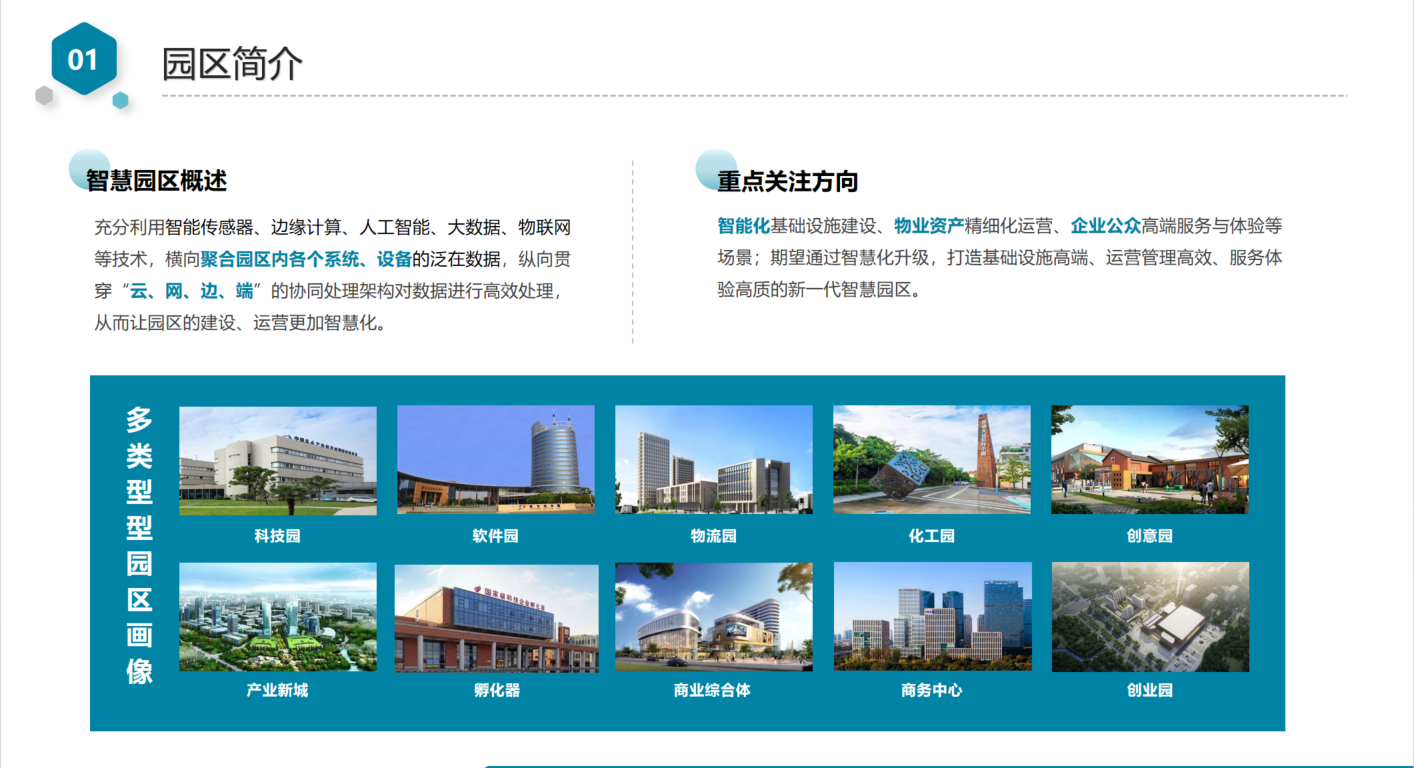Click the 化工园 picture
Image resolution: width=1414 pixels, height=768 pixels.
pos(932,460)
